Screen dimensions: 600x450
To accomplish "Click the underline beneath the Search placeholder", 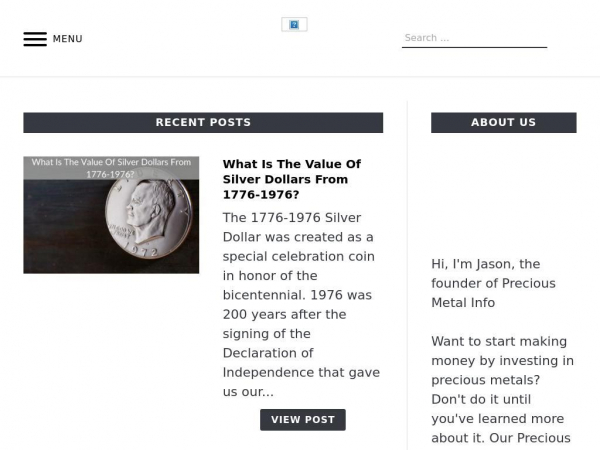I will pyautogui.click(x=474, y=47).
